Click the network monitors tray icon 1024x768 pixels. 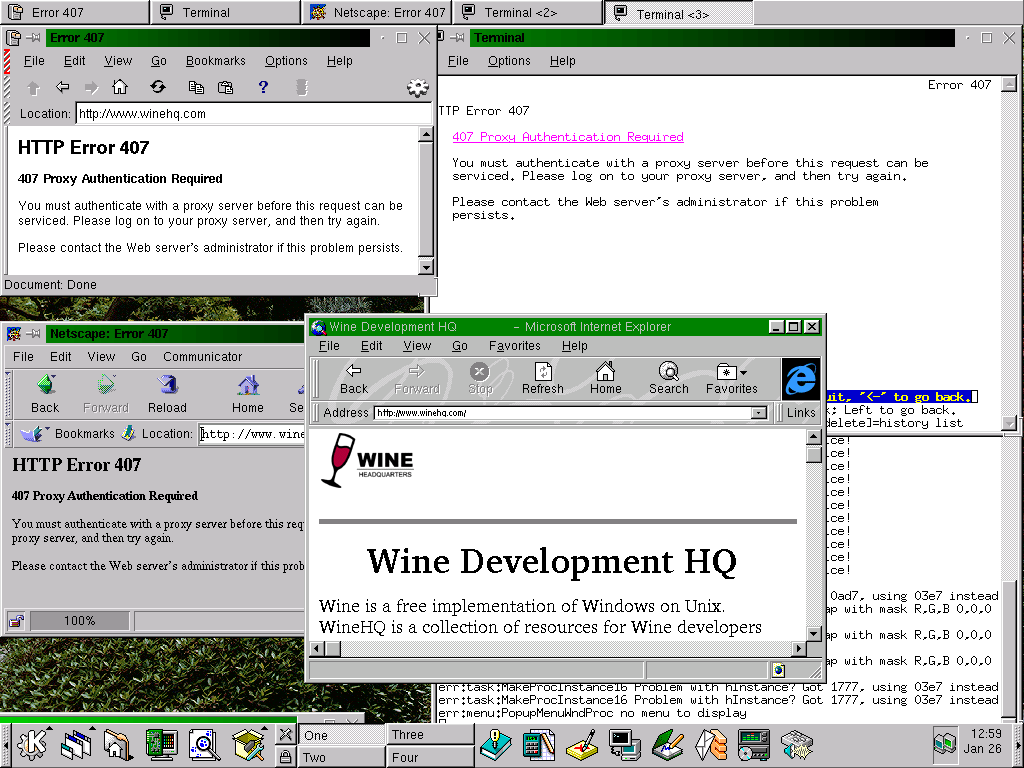tap(944, 744)
